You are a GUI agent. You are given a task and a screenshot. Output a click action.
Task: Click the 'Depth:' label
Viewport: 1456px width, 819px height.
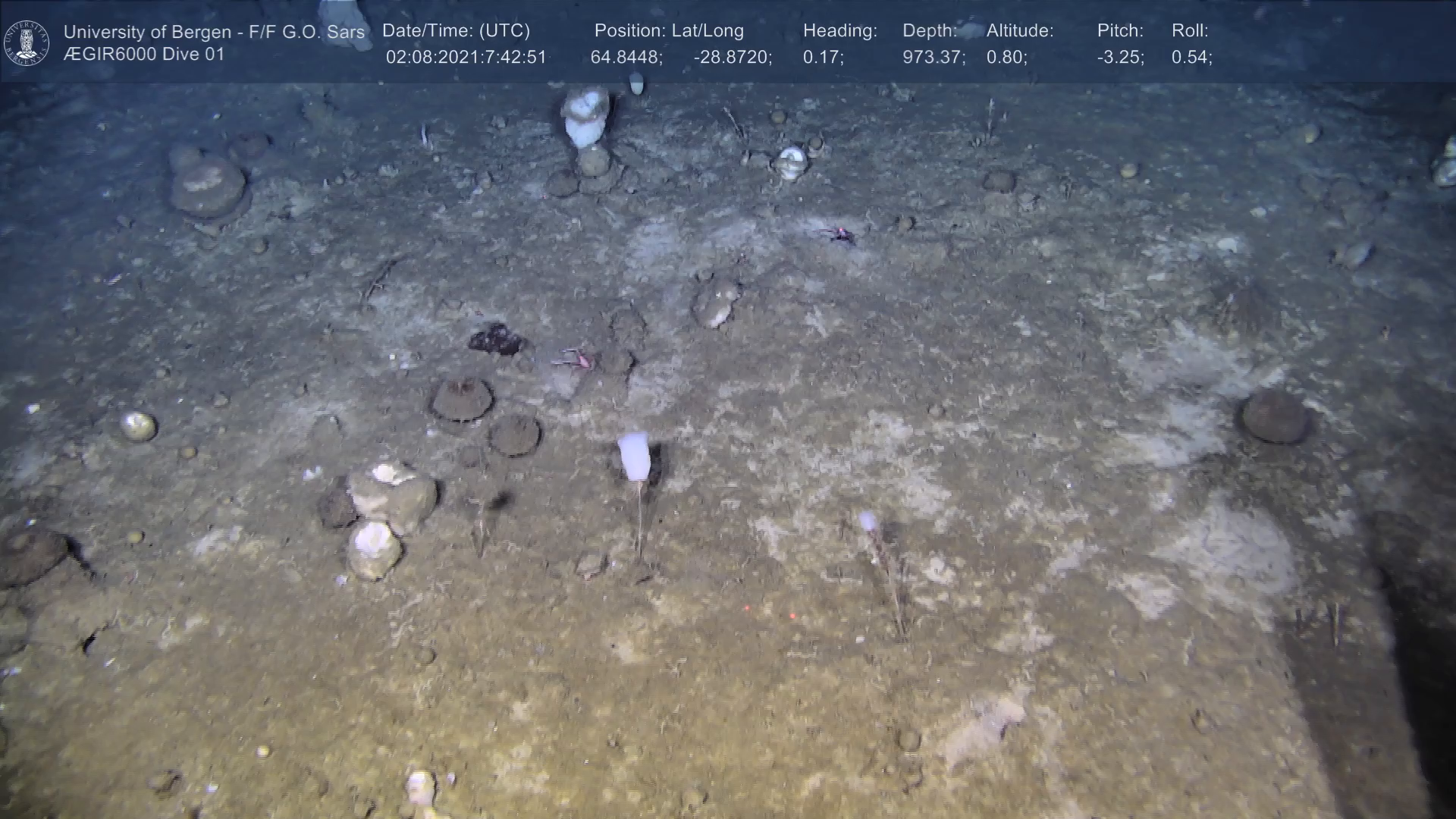(930, 31)
